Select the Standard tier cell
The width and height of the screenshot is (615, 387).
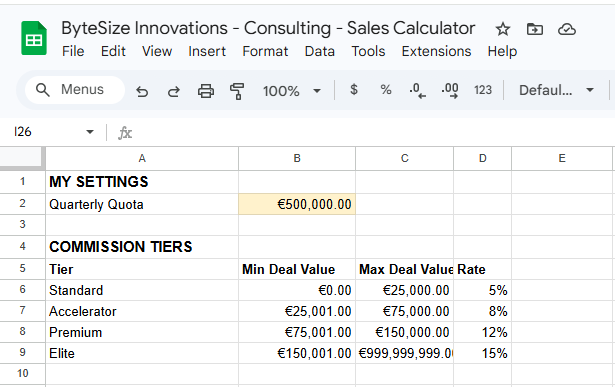pos(142,290)
